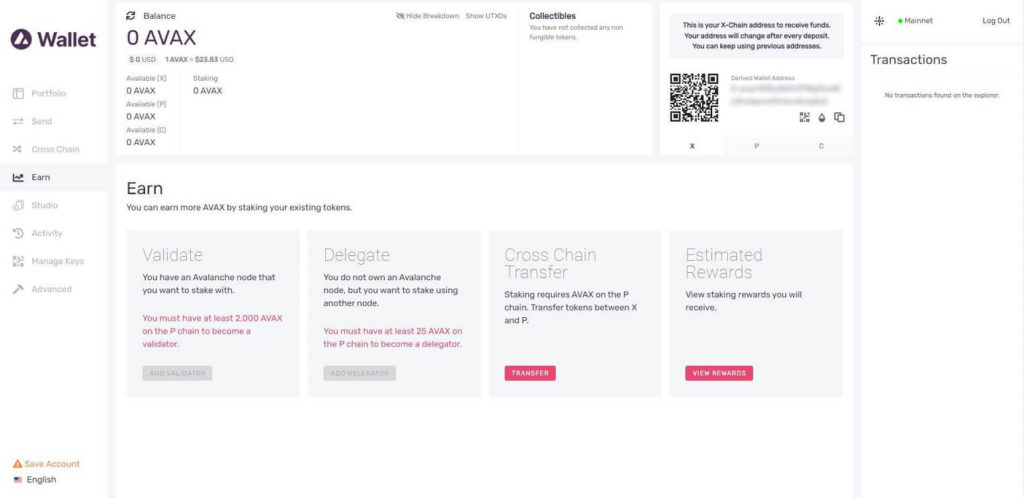The width and height of the screenshot is (1024, 498).
Task: Click the '0 AVAX' total balance
Action: point(161,38)
